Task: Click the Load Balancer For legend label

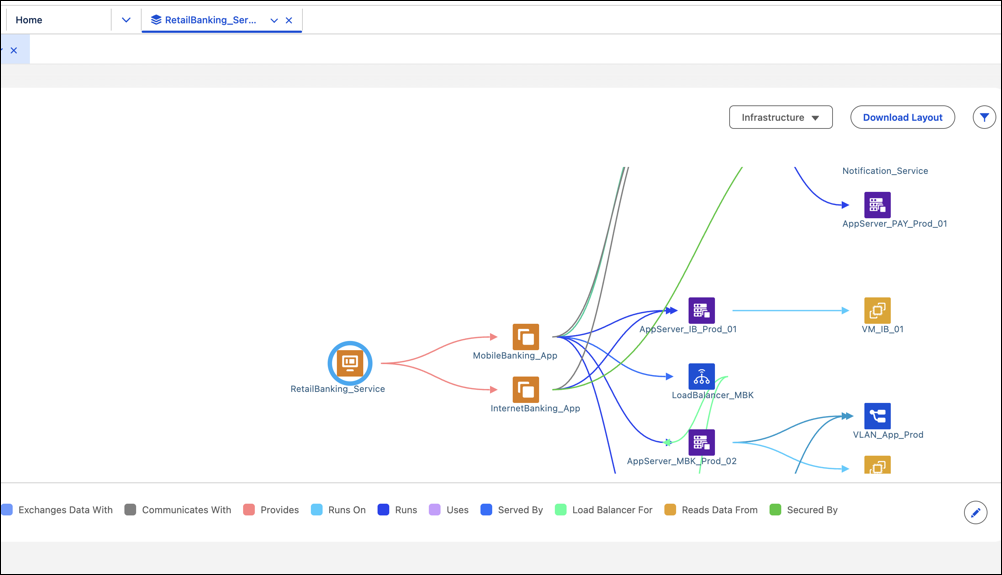Action: [612, 510]
